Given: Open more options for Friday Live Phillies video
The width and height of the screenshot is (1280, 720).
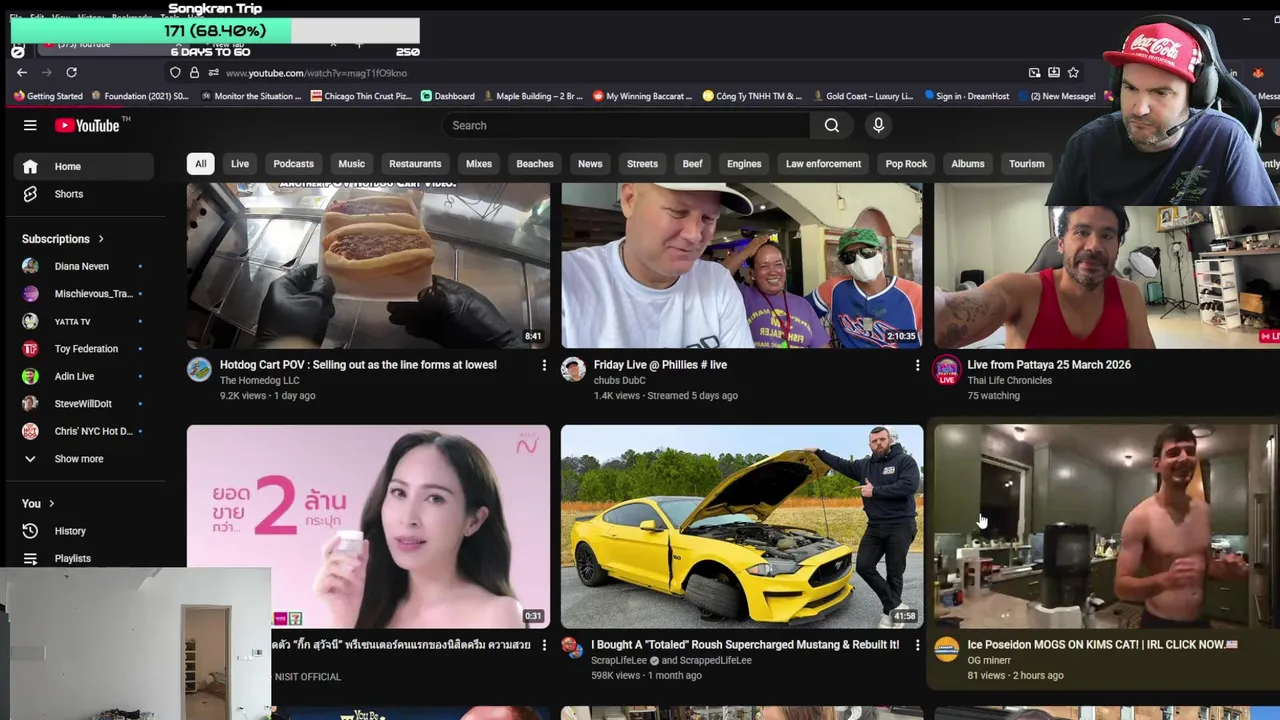Looking at the screenshot, I should point(917,366).
